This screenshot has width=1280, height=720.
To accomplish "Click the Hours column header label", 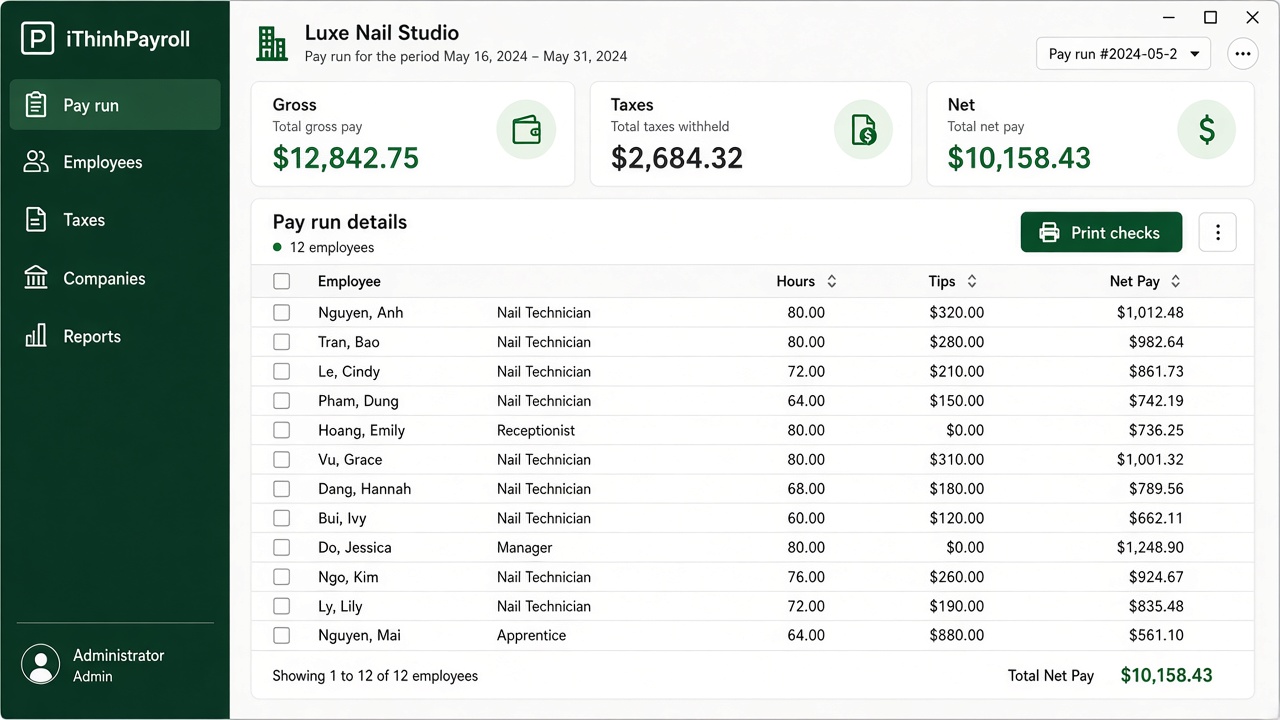I will (x=795, y=282).
